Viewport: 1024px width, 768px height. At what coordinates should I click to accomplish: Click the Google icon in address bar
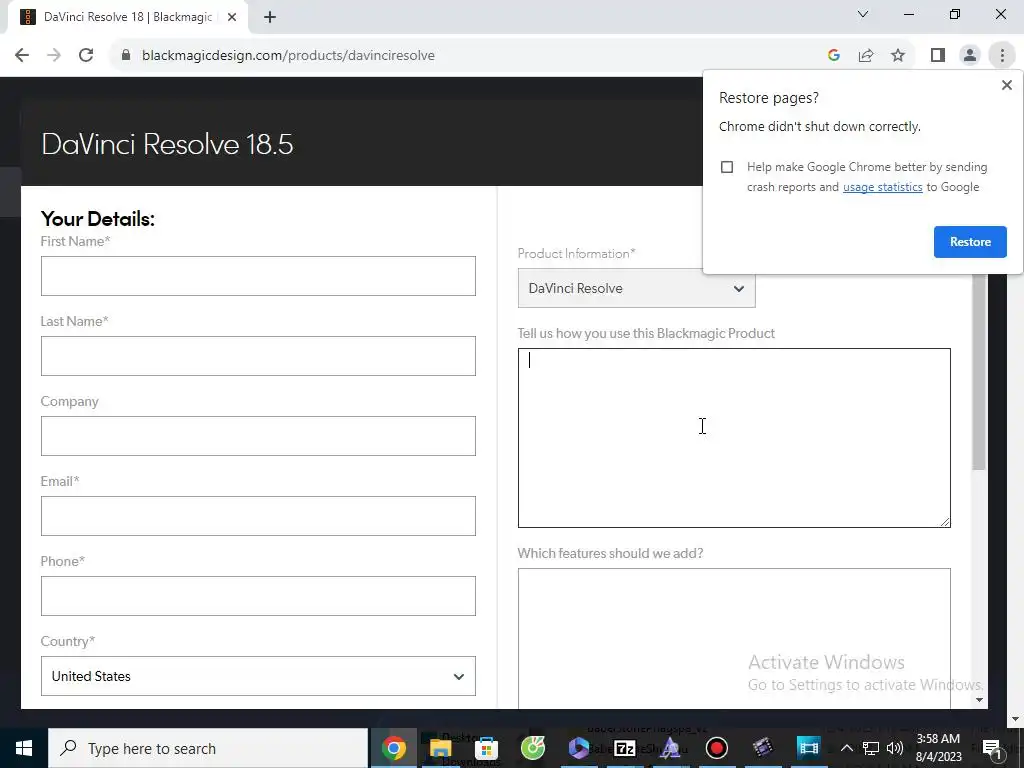coord(833,56)
